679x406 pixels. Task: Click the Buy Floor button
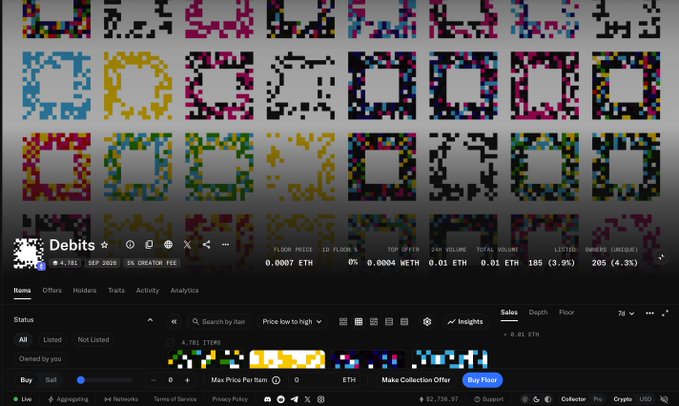[x=482, y=380]
